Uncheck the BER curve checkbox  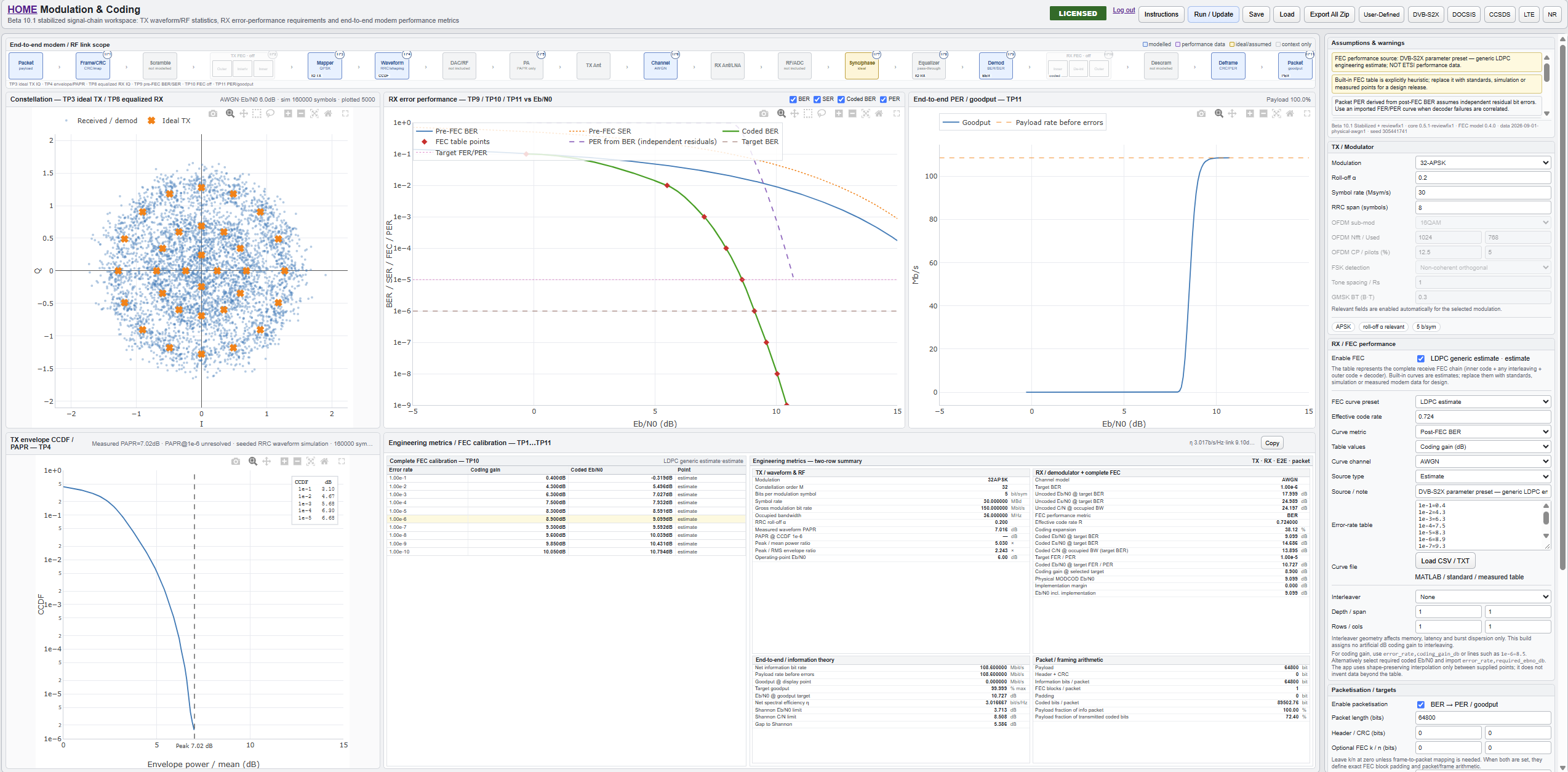click(793, 99)
